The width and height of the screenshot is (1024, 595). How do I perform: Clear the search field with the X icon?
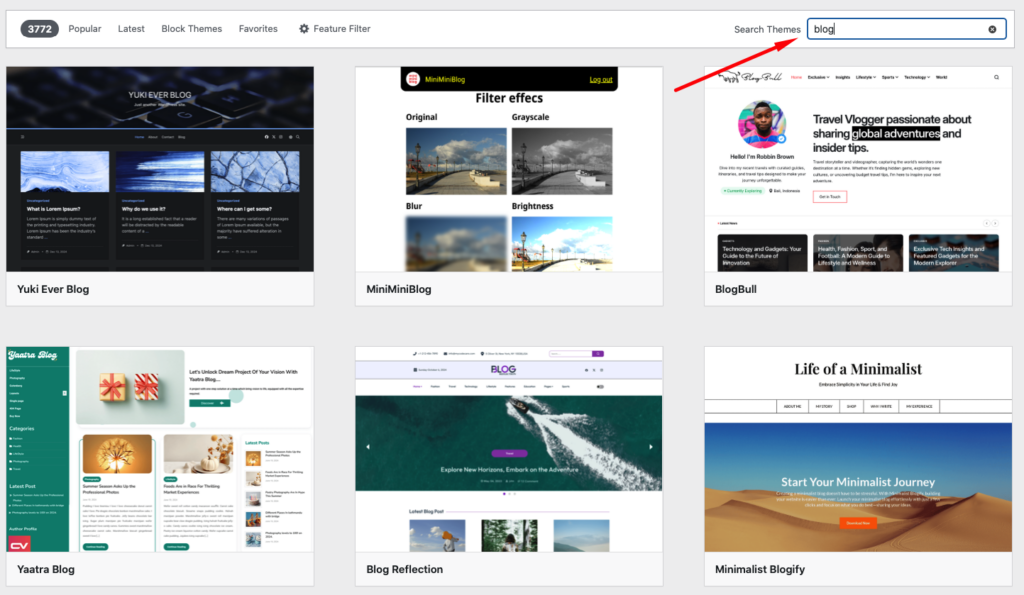tap(992, 29)
